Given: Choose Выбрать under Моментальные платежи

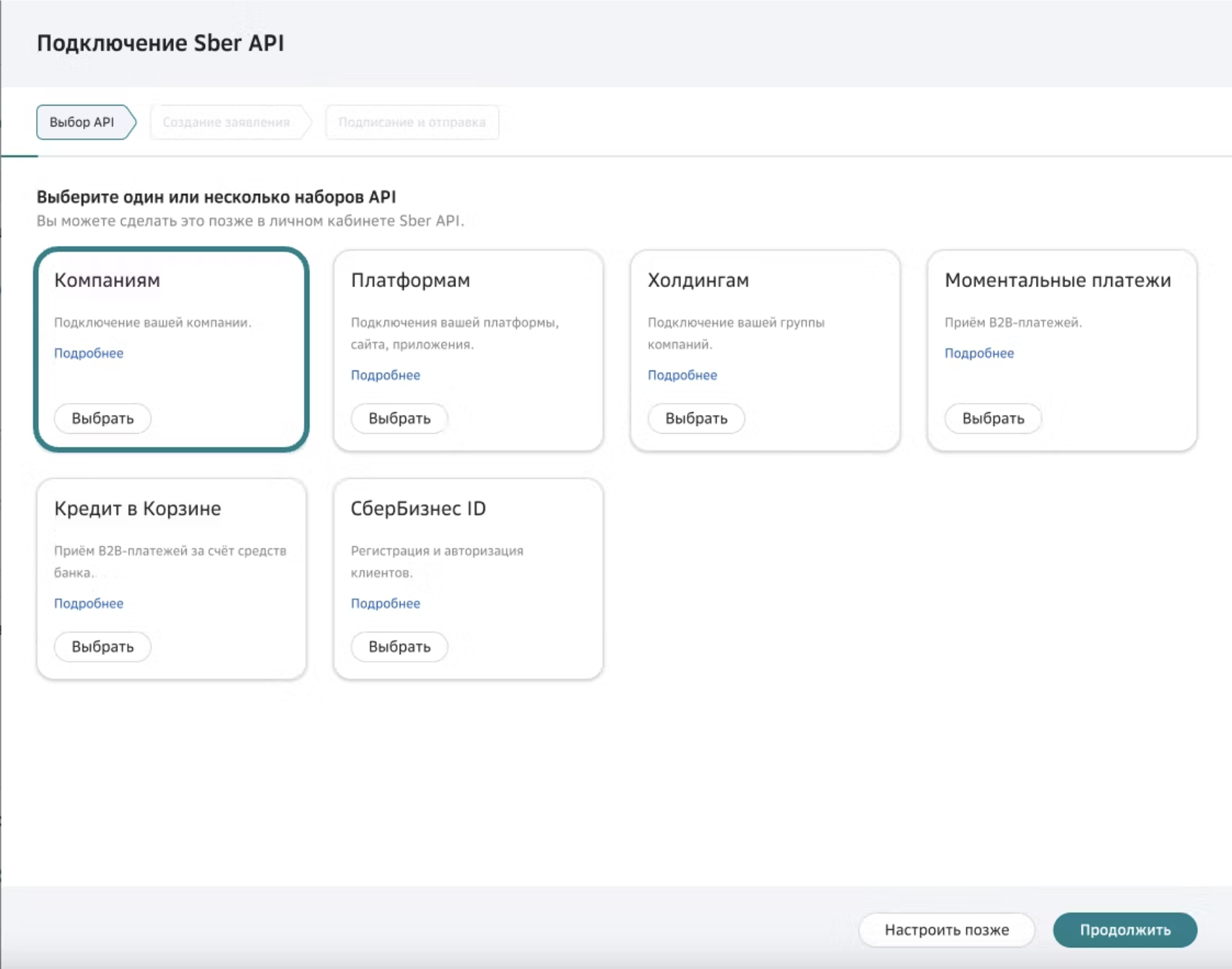Looking at the screenshot, I should [994, 418].
